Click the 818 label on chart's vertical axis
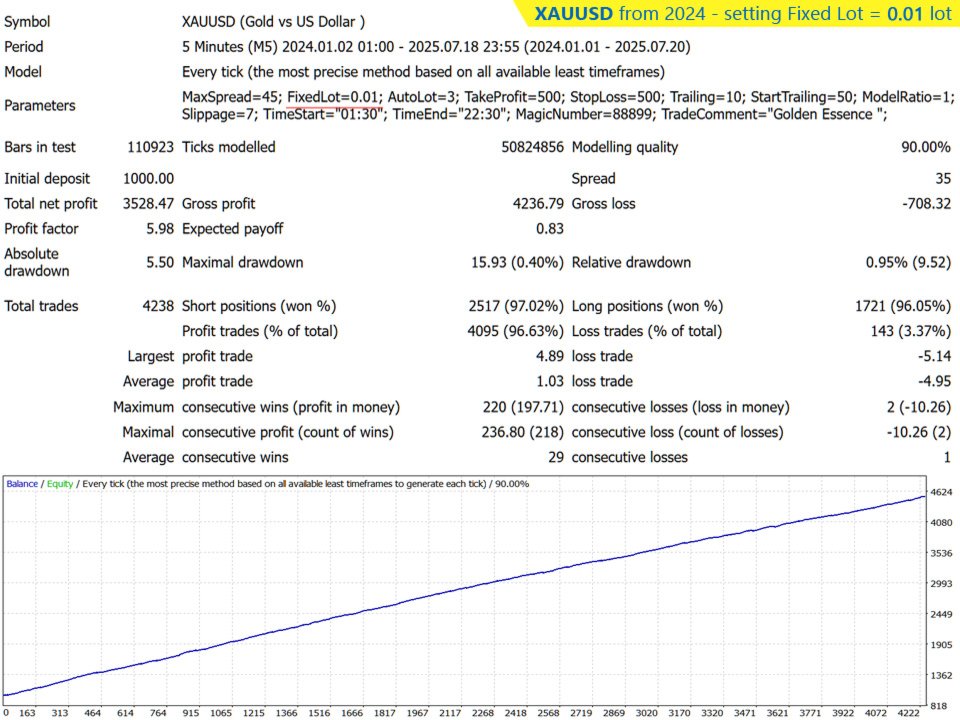The width and height of the screenshot is (960, 720). tap(939, 706)
